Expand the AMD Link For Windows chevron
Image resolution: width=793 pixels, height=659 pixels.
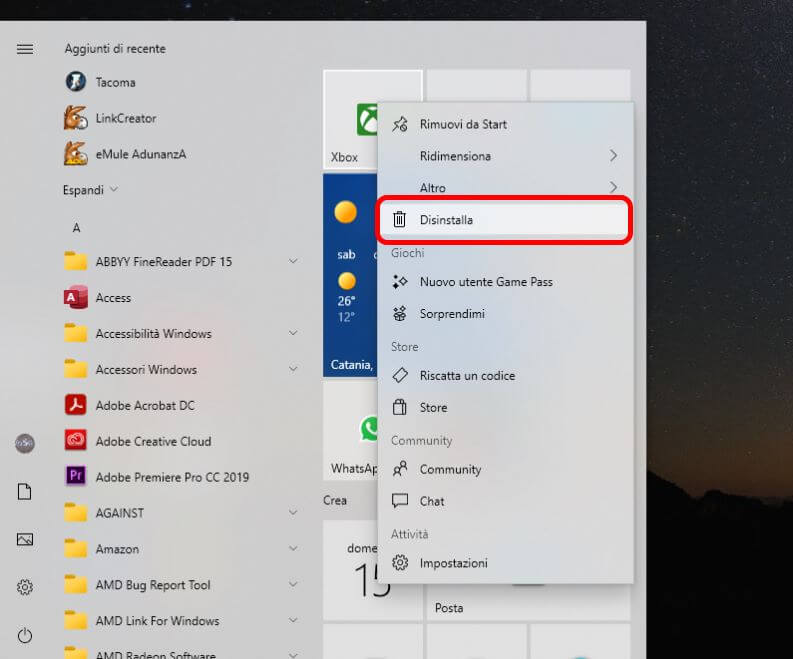293,620
